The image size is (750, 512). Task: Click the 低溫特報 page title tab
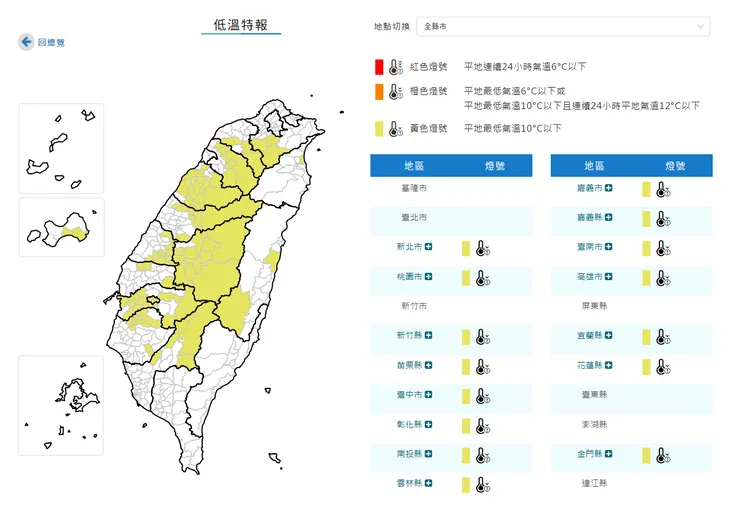(x=241, y=25)
